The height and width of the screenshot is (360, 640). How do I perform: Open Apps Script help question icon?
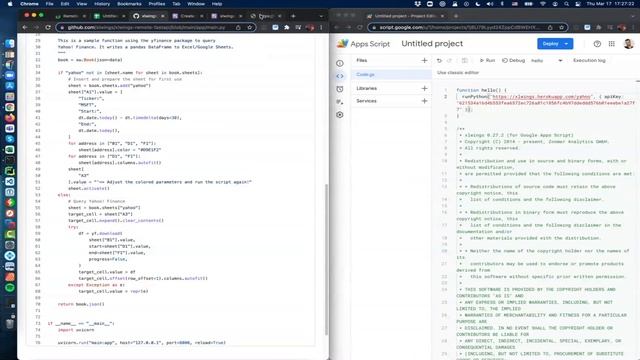click(x=597, y=44)
